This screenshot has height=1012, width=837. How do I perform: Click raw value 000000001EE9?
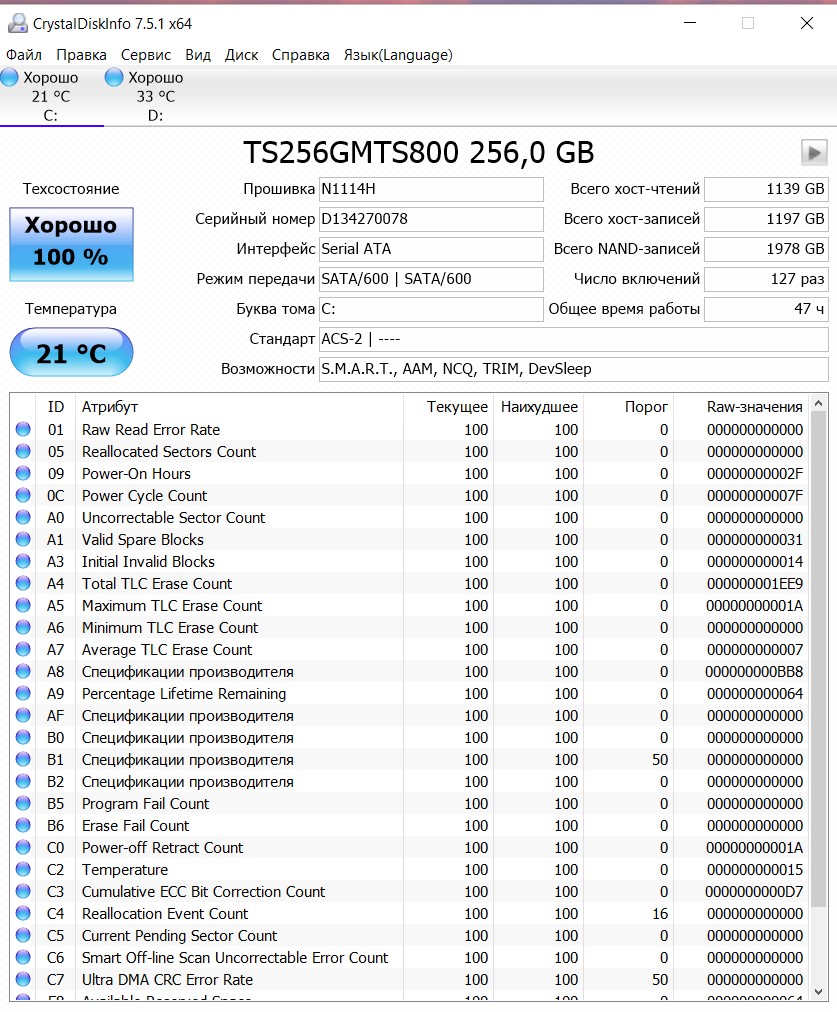click(754, 583)
